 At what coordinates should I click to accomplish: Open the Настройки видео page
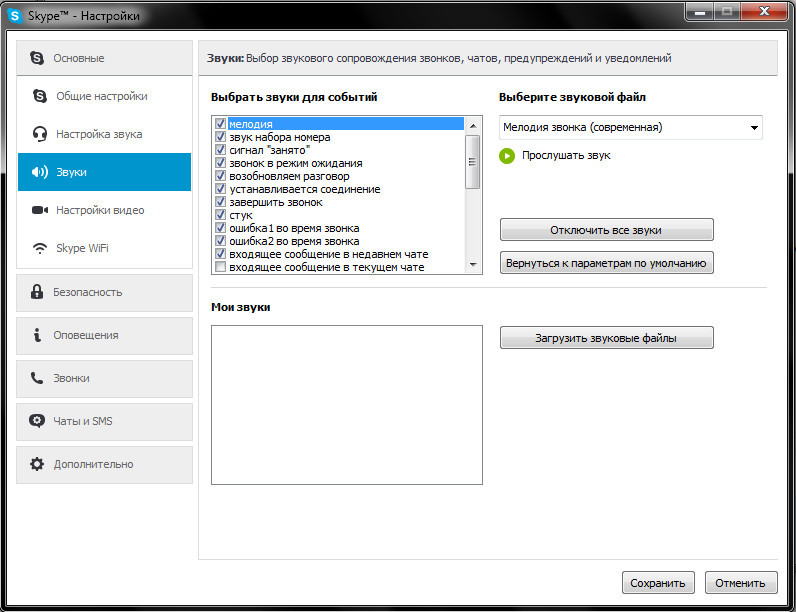(x=104, y=210)
